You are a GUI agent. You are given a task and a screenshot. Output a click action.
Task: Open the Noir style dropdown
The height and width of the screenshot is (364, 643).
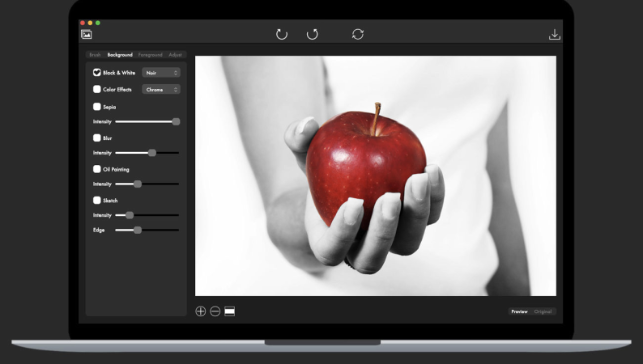pos(161,73)
